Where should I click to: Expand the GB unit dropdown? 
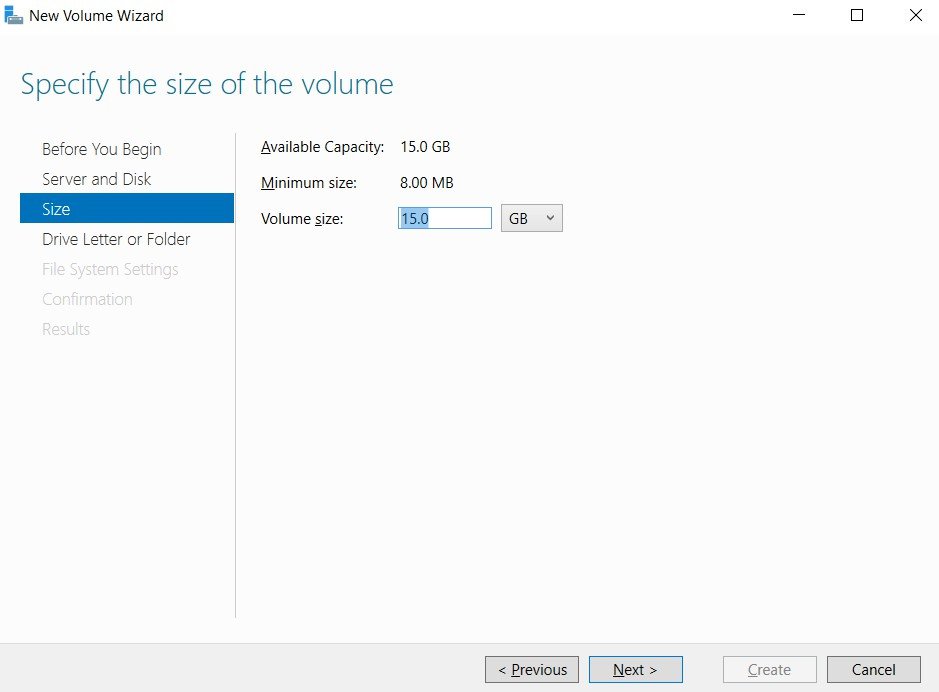[532, 218]
